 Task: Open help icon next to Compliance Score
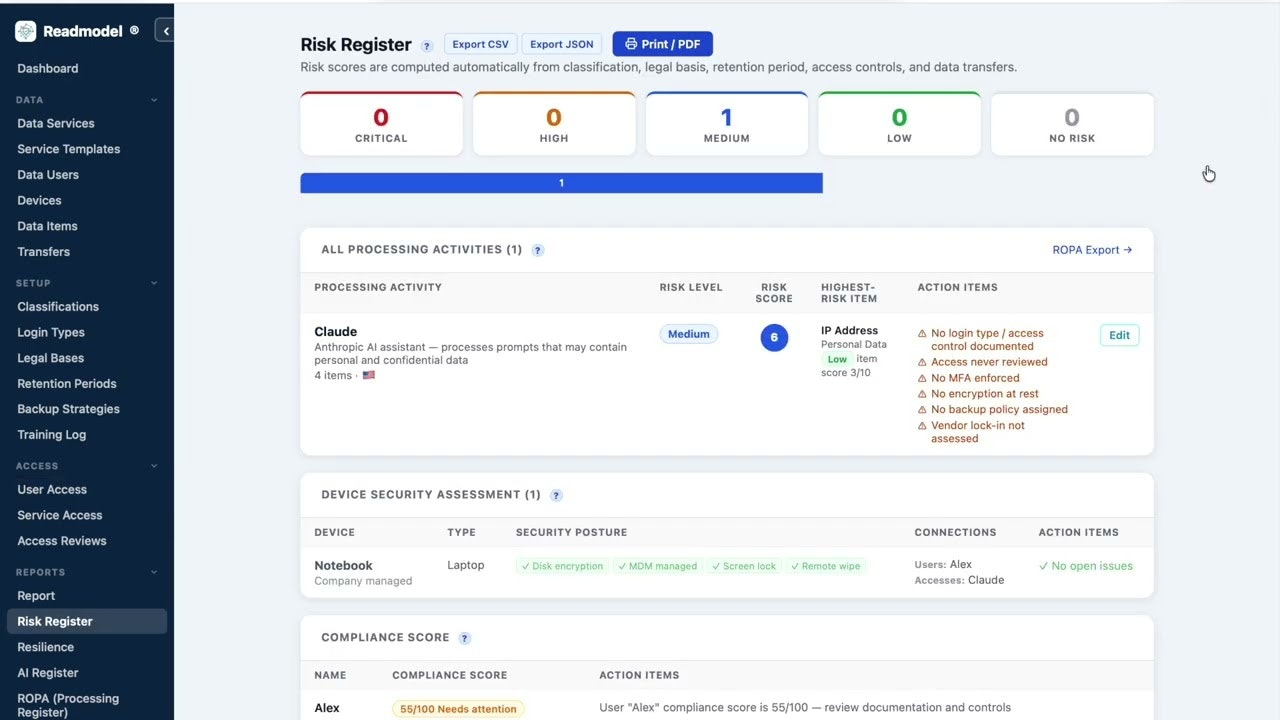tap(465, 638)
